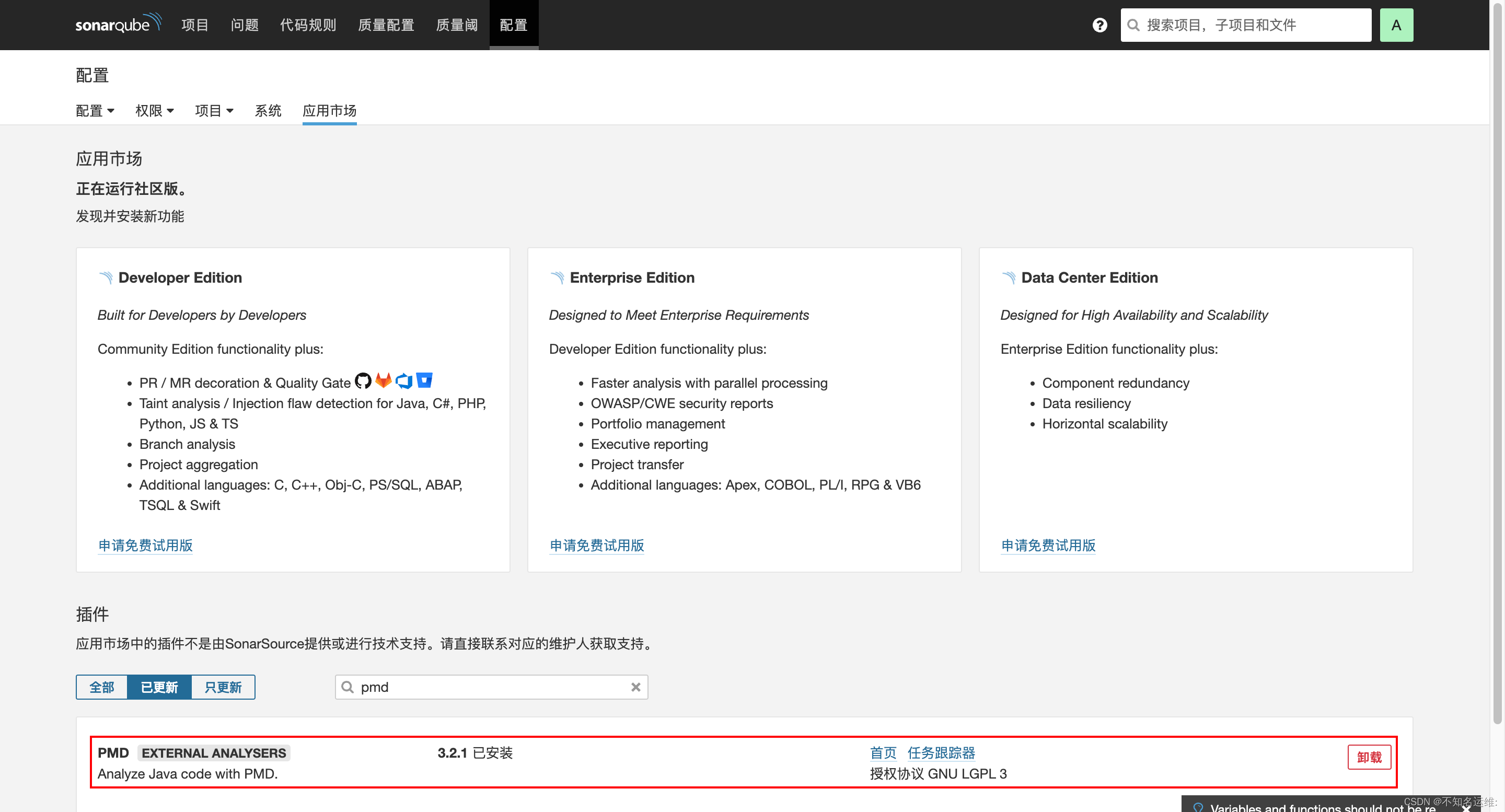Open 代码规则 in top navigation
The height and width of the screenshot is (812, 1505).
[308, 25]
